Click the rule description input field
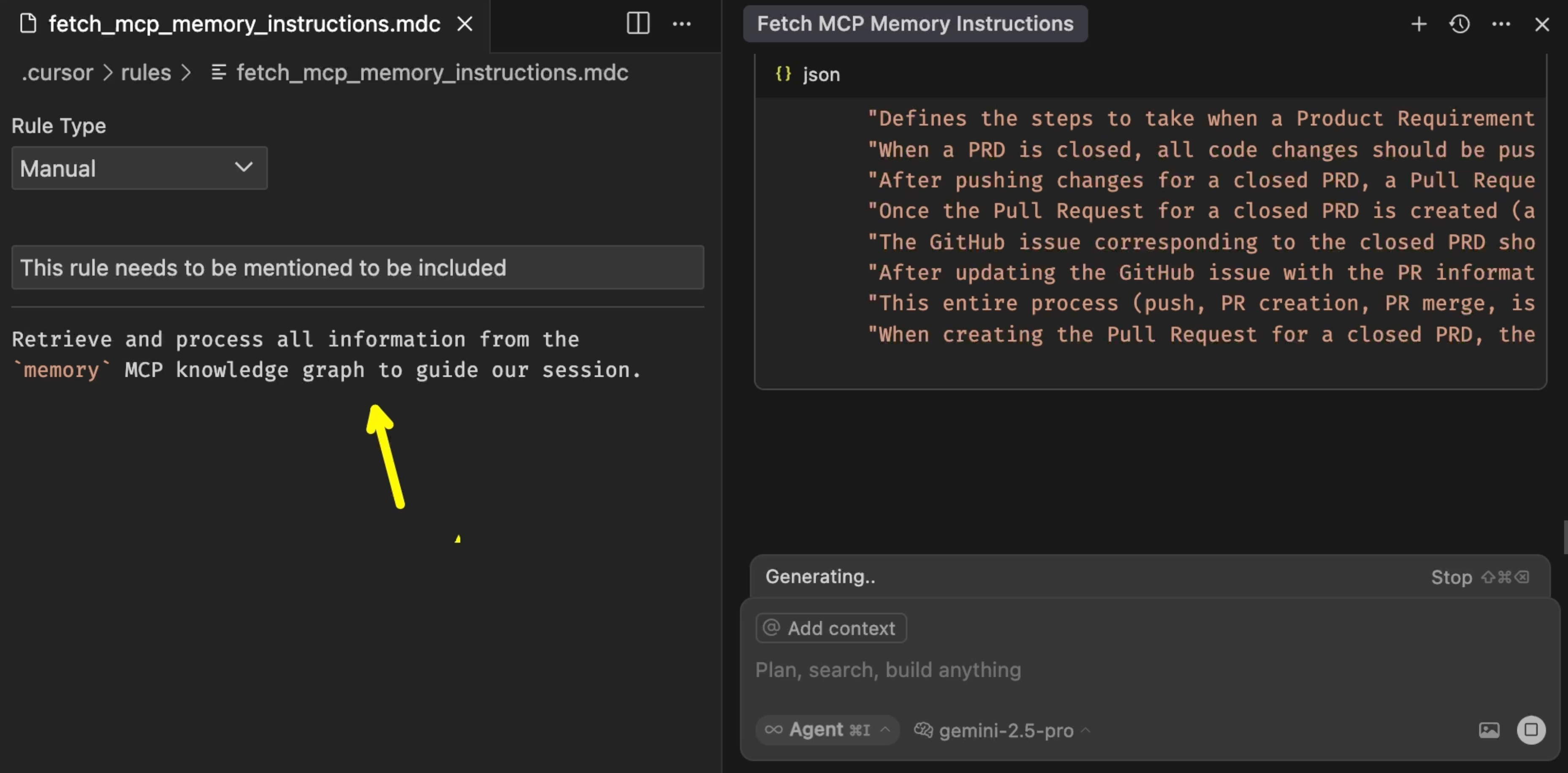The height and width of the screenshot is (773, 1568). point(358,268)
